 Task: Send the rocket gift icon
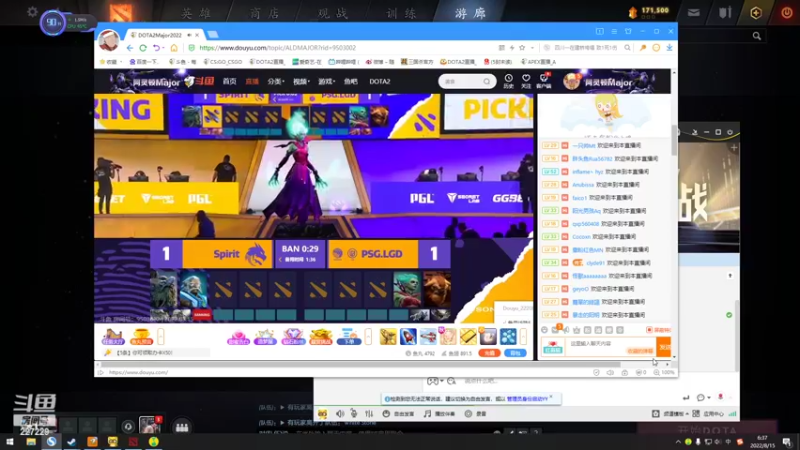408,337
